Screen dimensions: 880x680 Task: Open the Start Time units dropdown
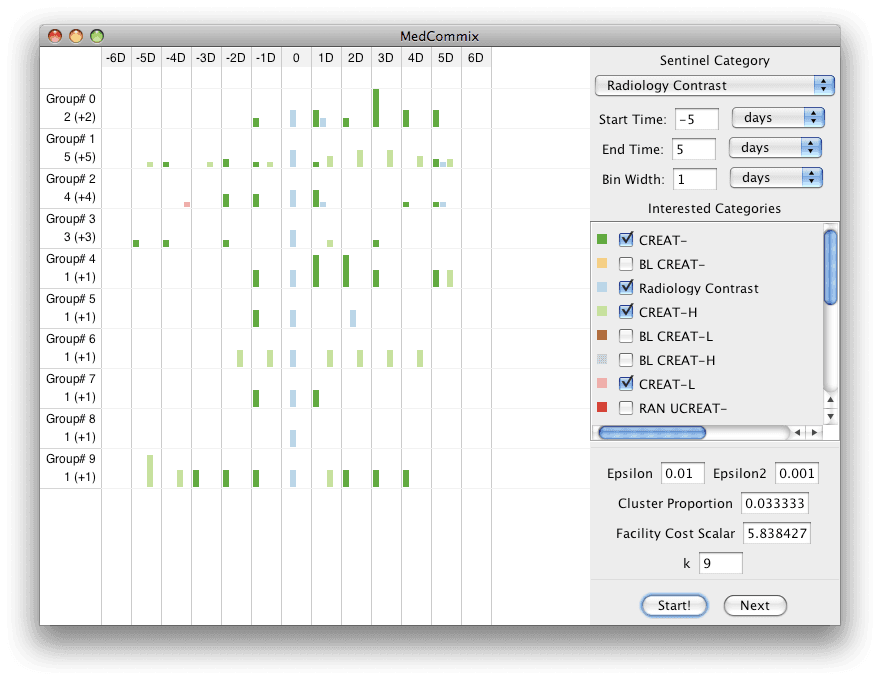777,117
